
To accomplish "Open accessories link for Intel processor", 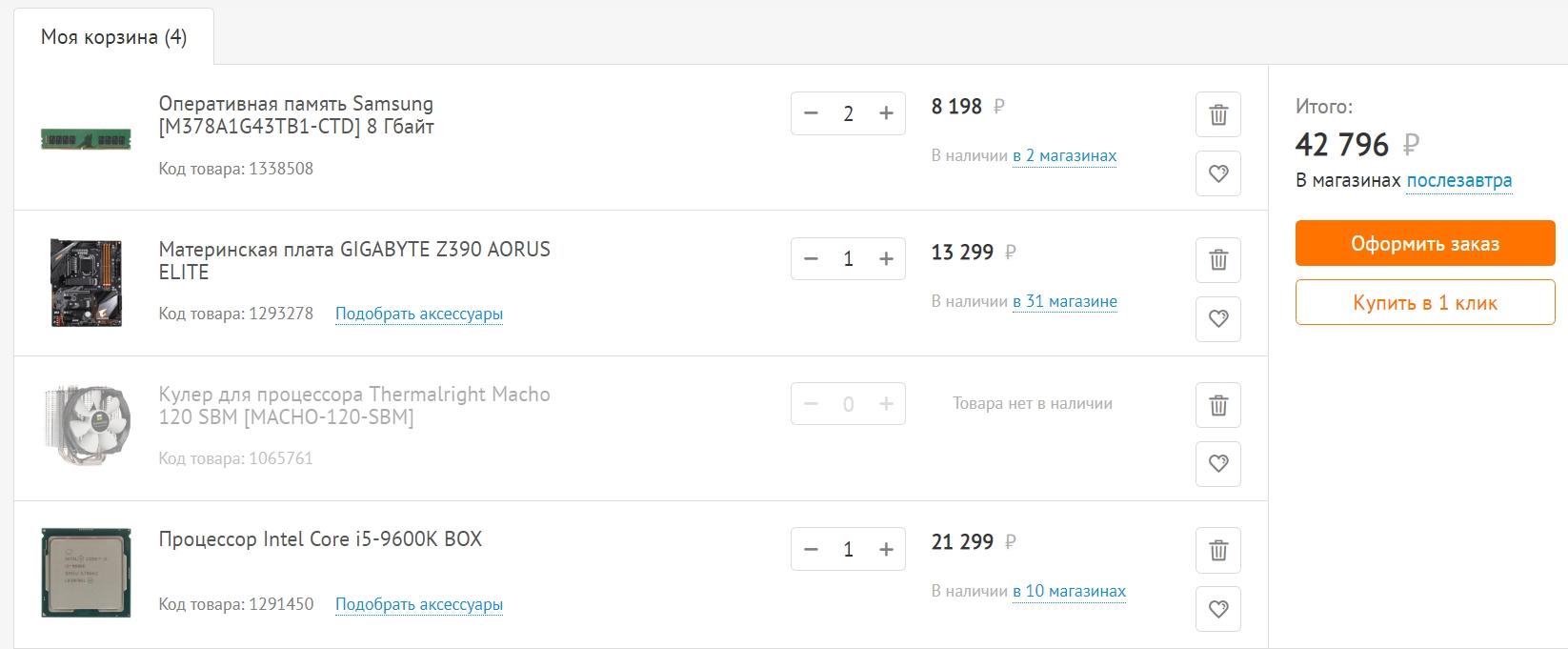I will click(x=418, y=604).
